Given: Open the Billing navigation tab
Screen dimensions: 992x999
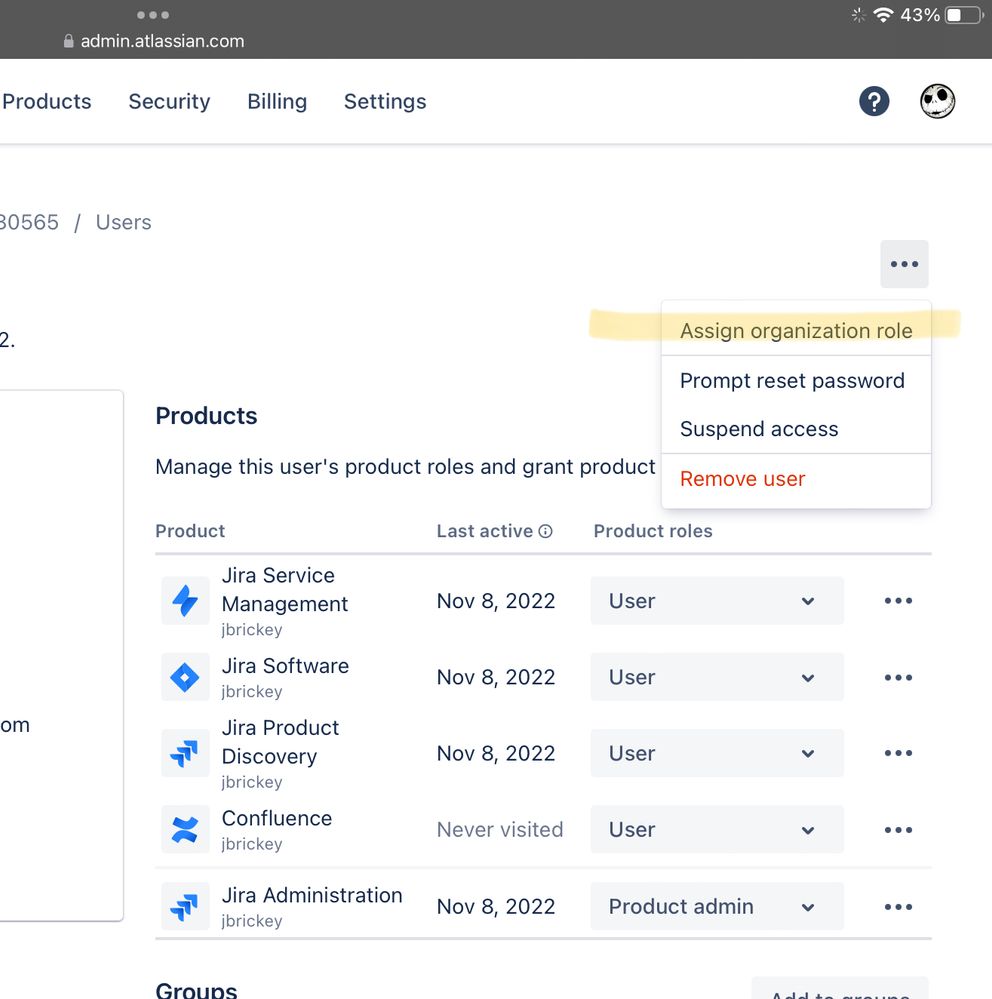Looking at the screenshot, I should point(277,101).
